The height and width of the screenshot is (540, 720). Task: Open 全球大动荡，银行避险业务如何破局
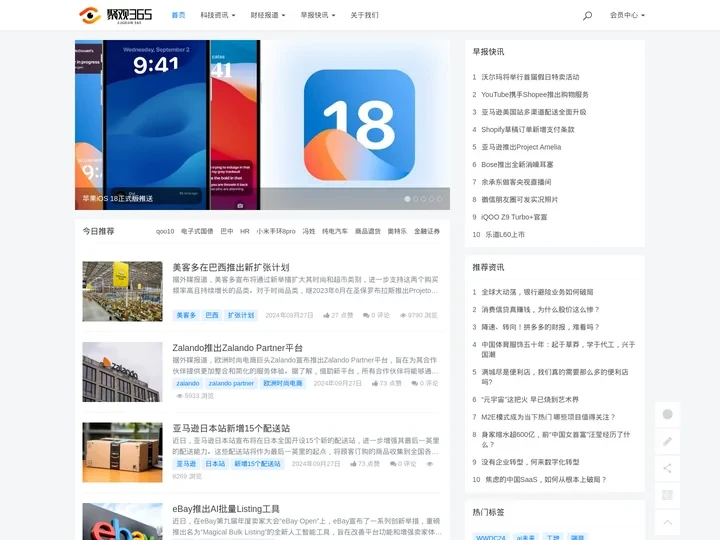(537, 292)
